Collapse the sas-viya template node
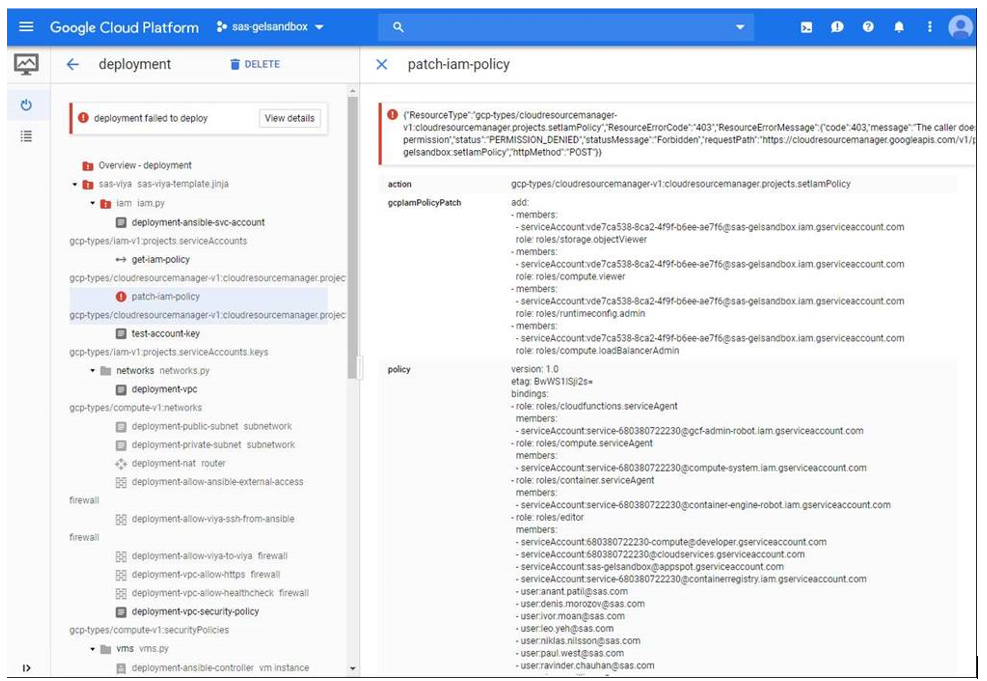987x681 pixels. 75,184
